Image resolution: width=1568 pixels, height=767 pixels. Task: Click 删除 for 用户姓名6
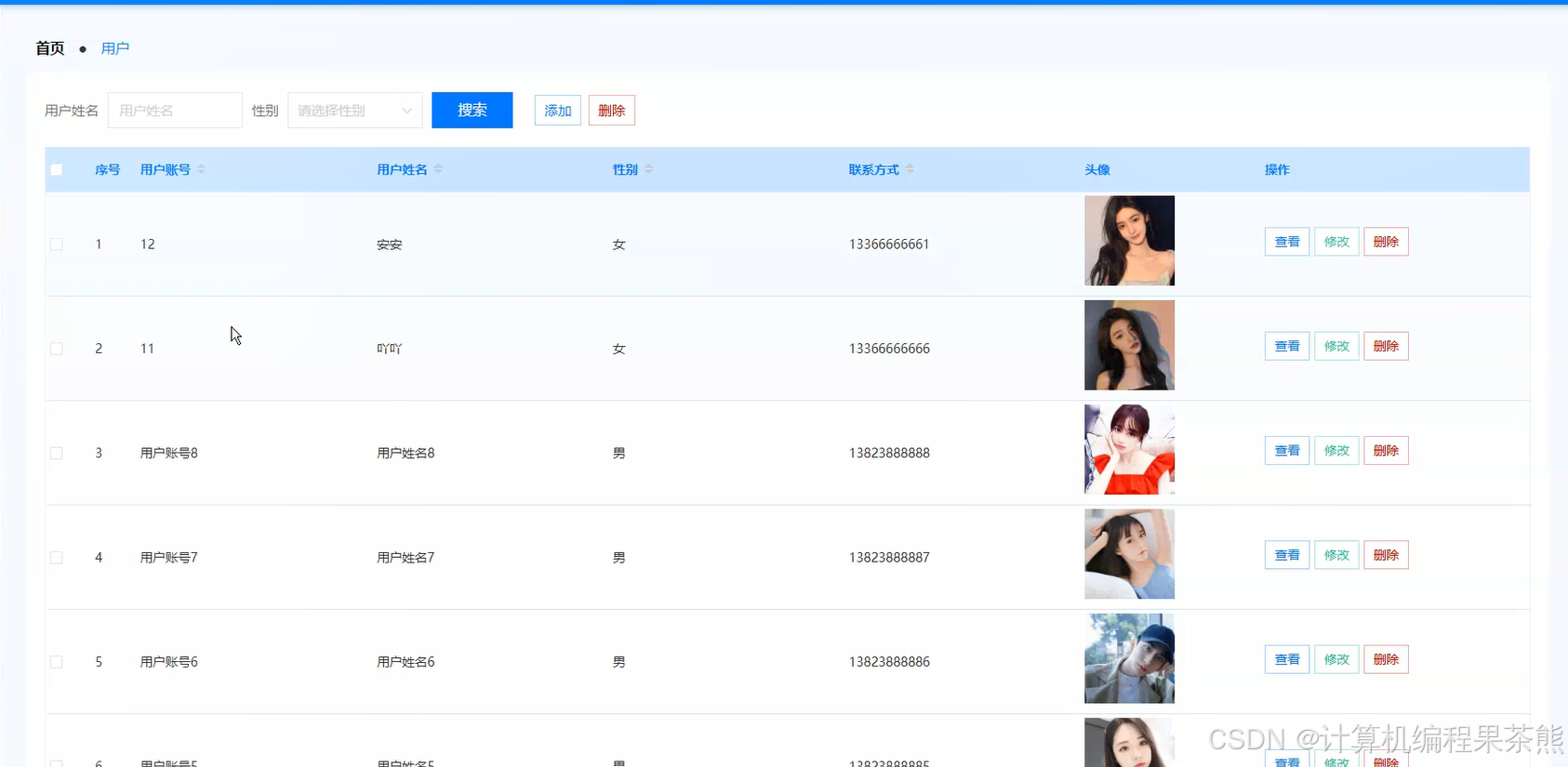[x=1386, y=659]
